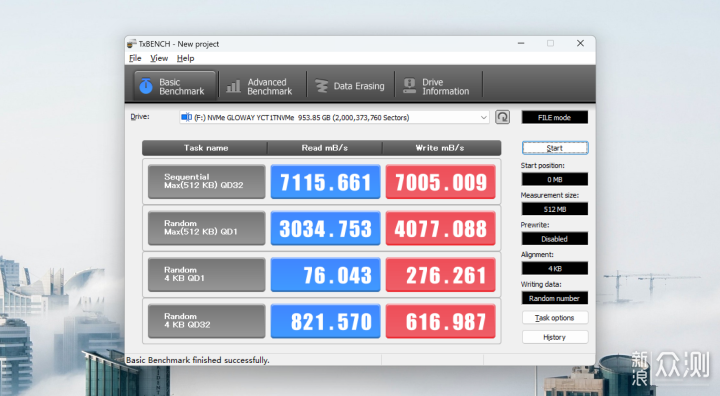Click the status bar finished message
The image size is (720, 396).
click(x=198, y=360)
